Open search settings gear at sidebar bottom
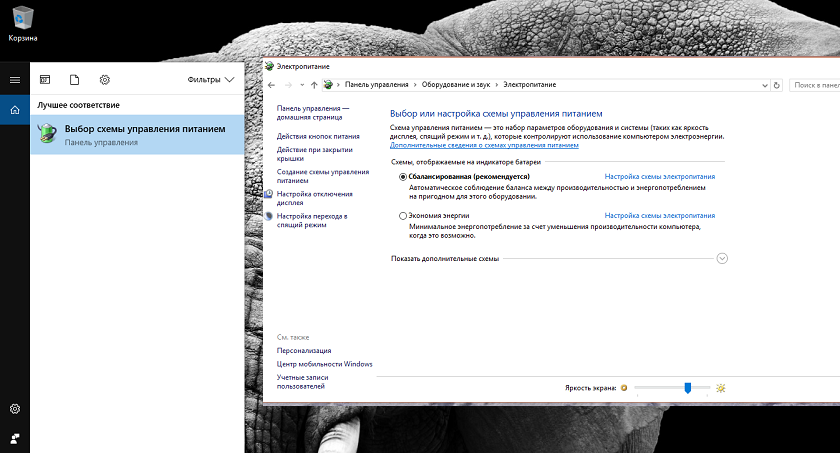Screen dimensions: 840x453 [x=14, y=409]
